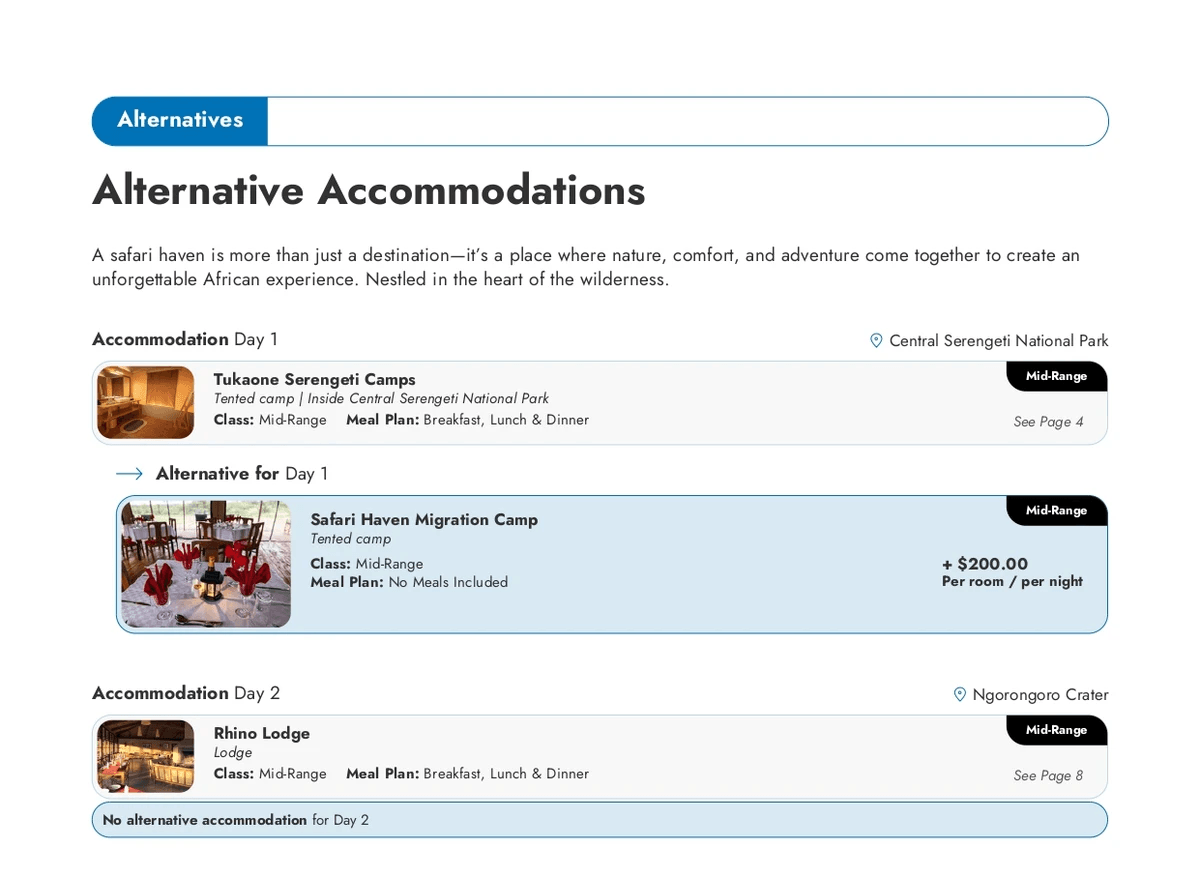Click the See Page 8 link
1200x875 pixels.
[x=1048, y=776]
